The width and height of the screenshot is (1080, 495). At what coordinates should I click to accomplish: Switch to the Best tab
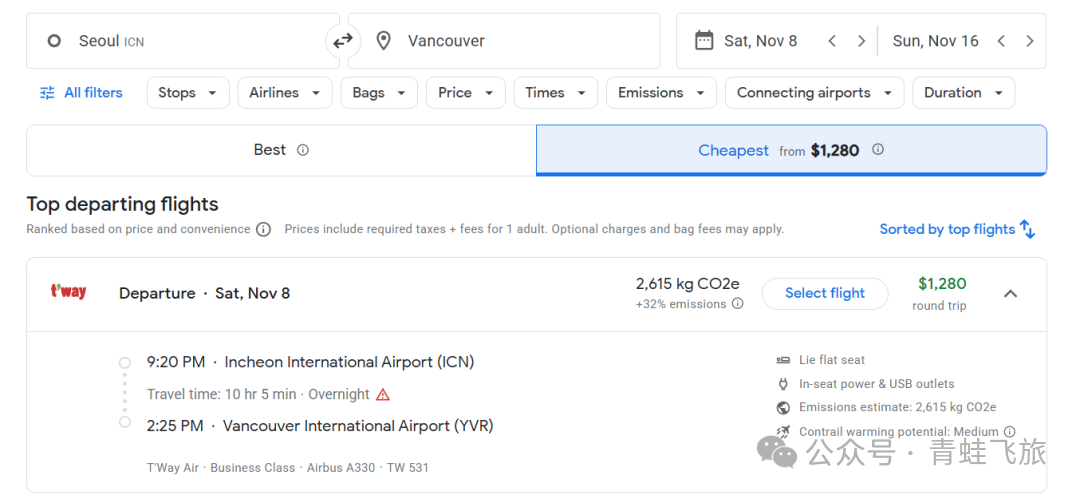(281, 150)
